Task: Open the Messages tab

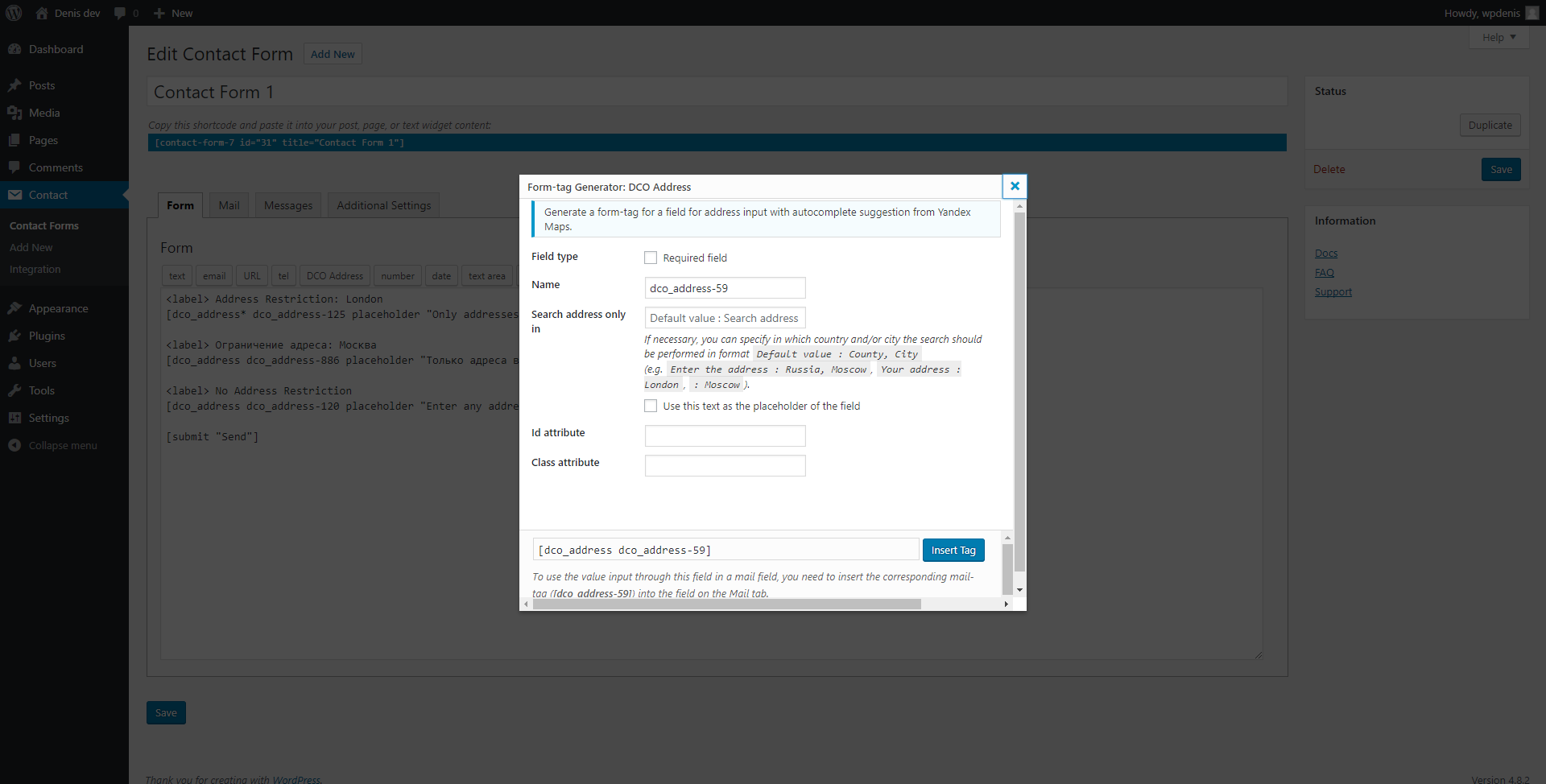Action: pos(288,205)
